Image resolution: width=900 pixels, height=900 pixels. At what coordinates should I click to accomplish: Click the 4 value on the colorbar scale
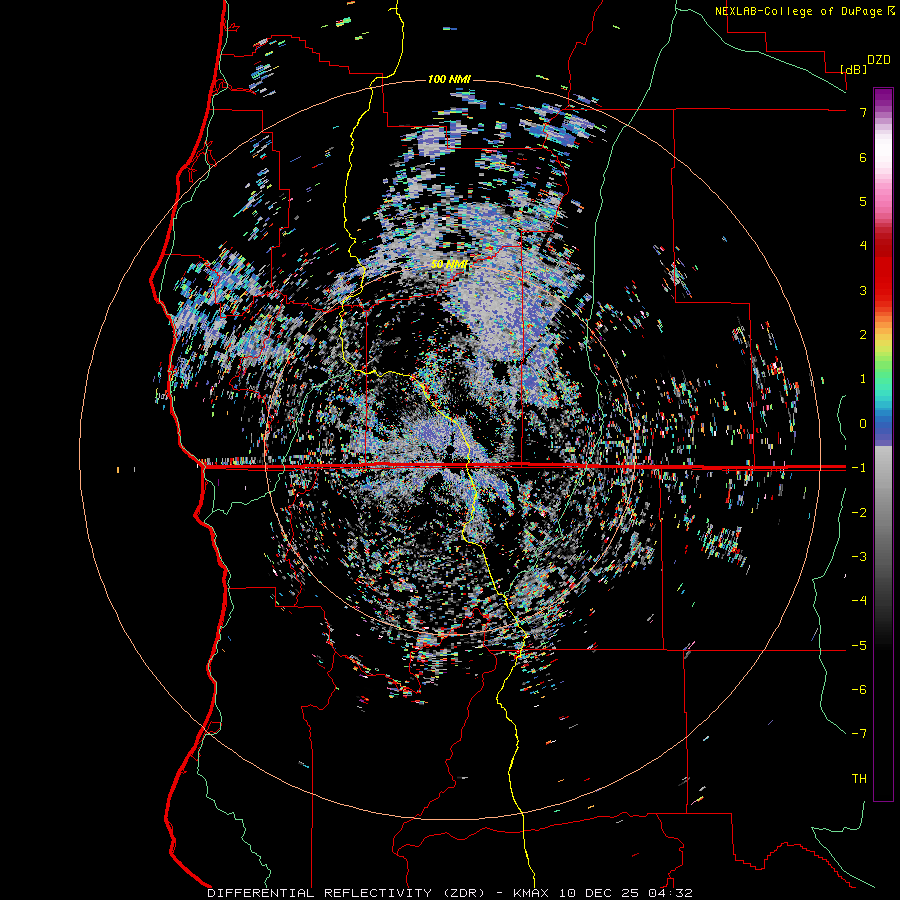tap(863, 246)
